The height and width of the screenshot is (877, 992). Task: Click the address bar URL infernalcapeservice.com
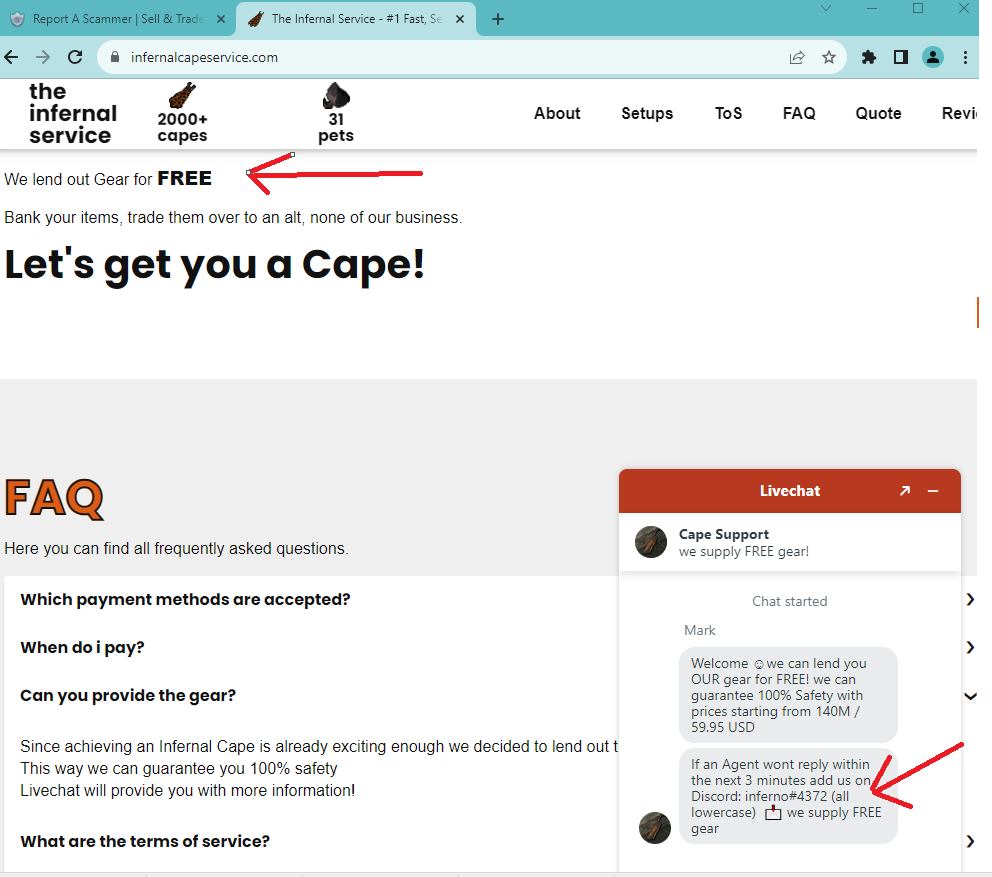(204, 58)
